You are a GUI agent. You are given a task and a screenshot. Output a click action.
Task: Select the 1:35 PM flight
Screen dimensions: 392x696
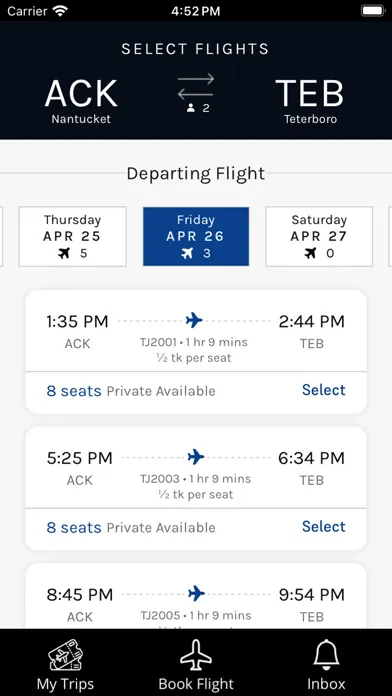(324, 390)
